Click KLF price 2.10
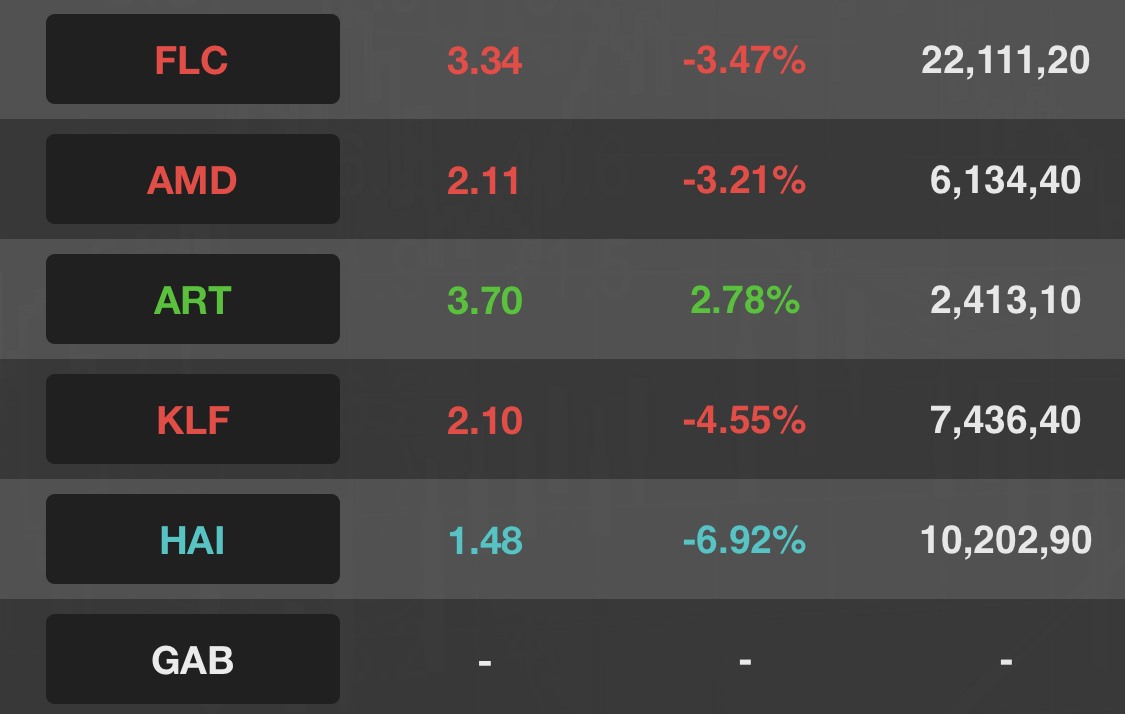This screenshot has width=1125, height=714. pyautogui.click(x=485, y=421)
